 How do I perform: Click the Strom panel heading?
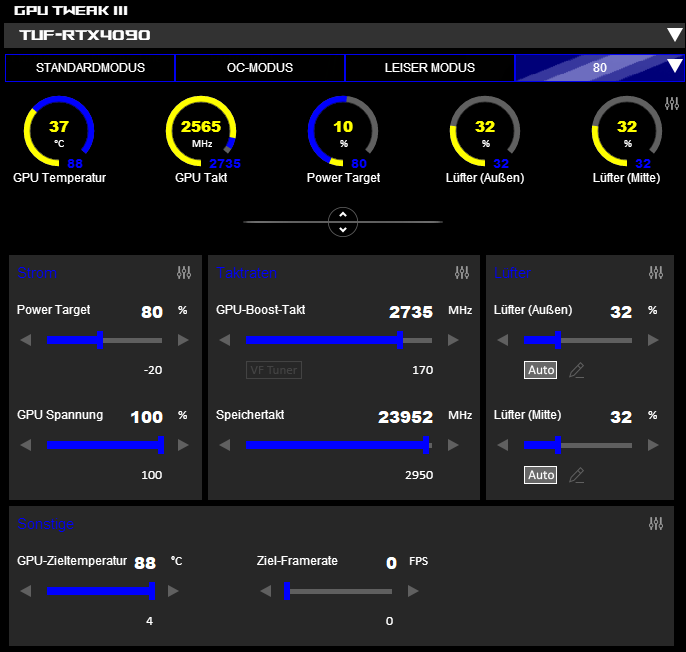click(37, 273)
